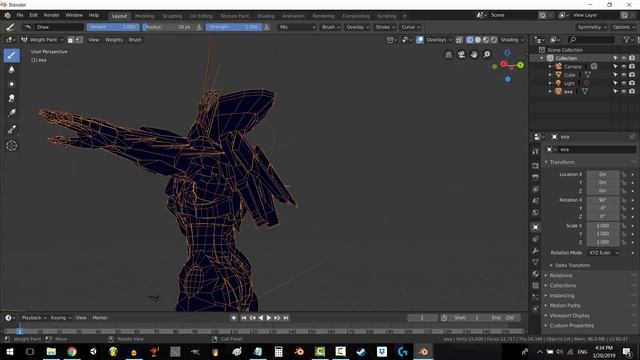Select wireframe viewport shading mode
The height and width of the screenshot is (360, 640).
pos(470,40)
